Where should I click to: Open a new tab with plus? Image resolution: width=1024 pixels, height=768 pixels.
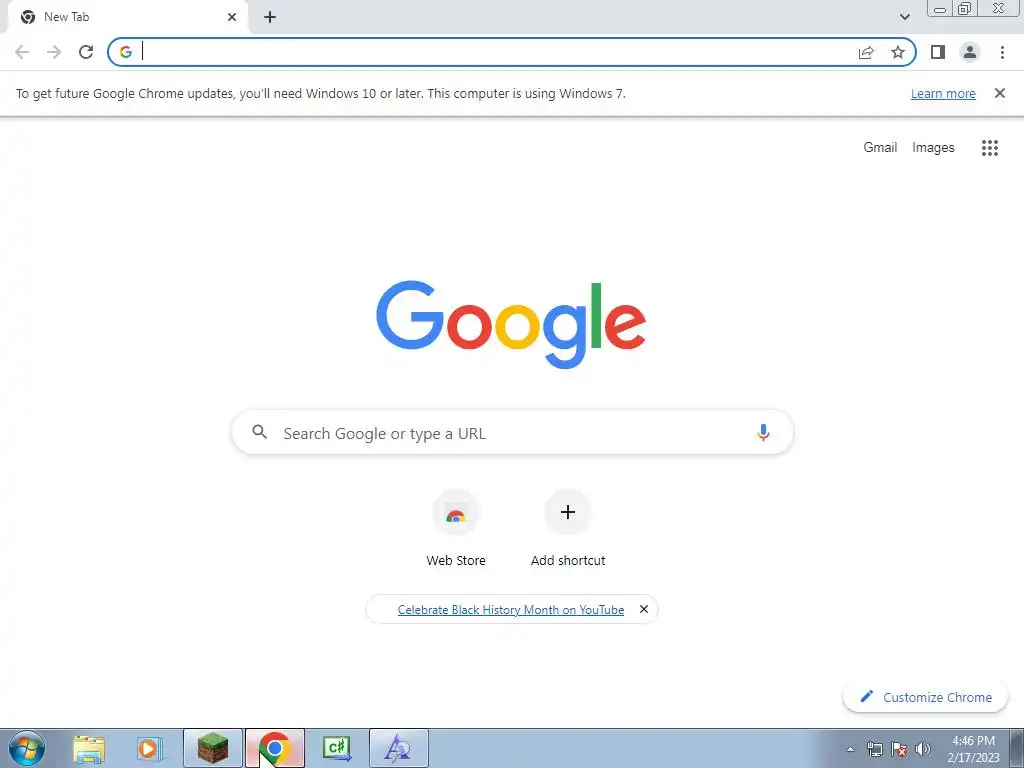coord(270,17)
